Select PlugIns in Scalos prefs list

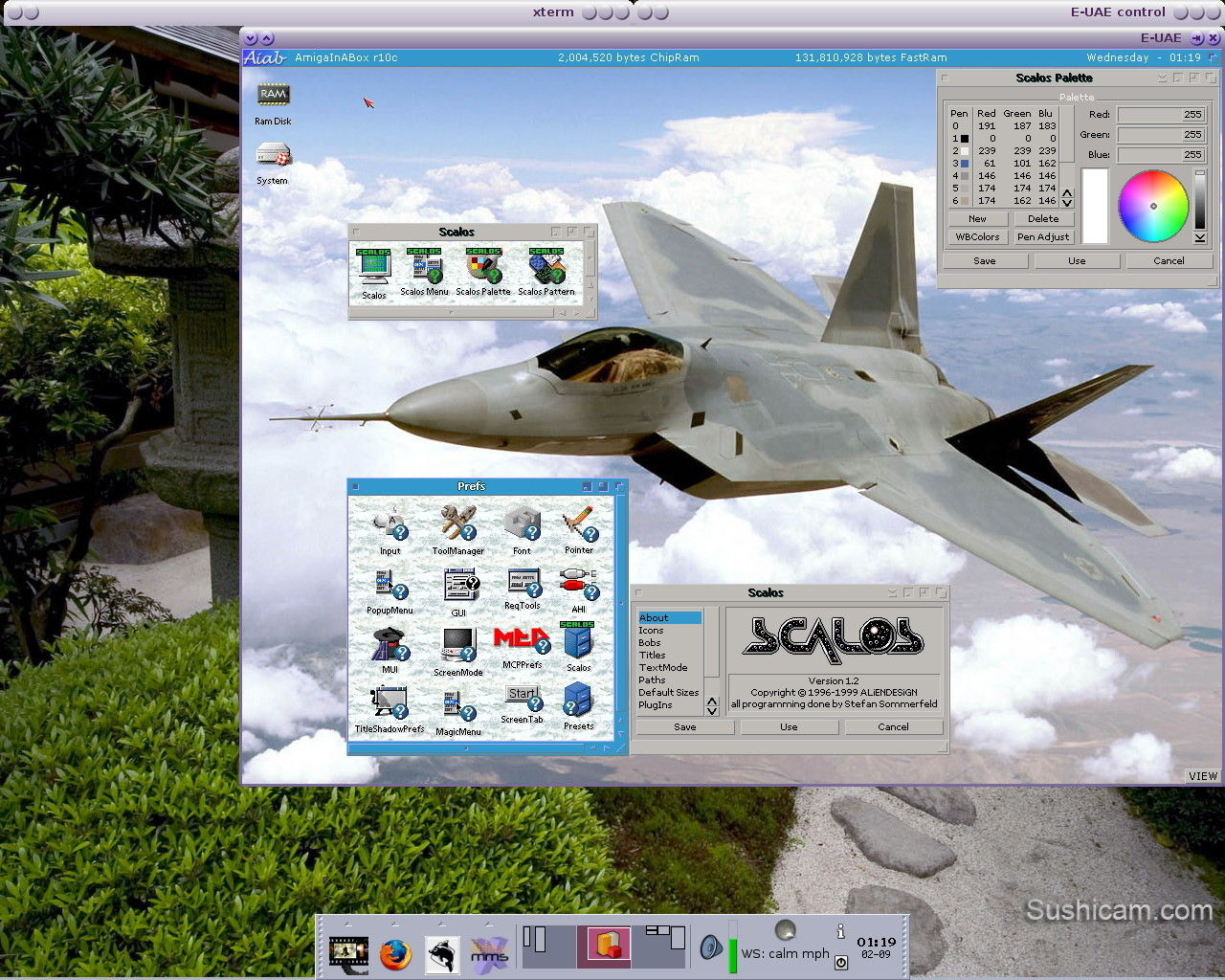tap(669, 705)
